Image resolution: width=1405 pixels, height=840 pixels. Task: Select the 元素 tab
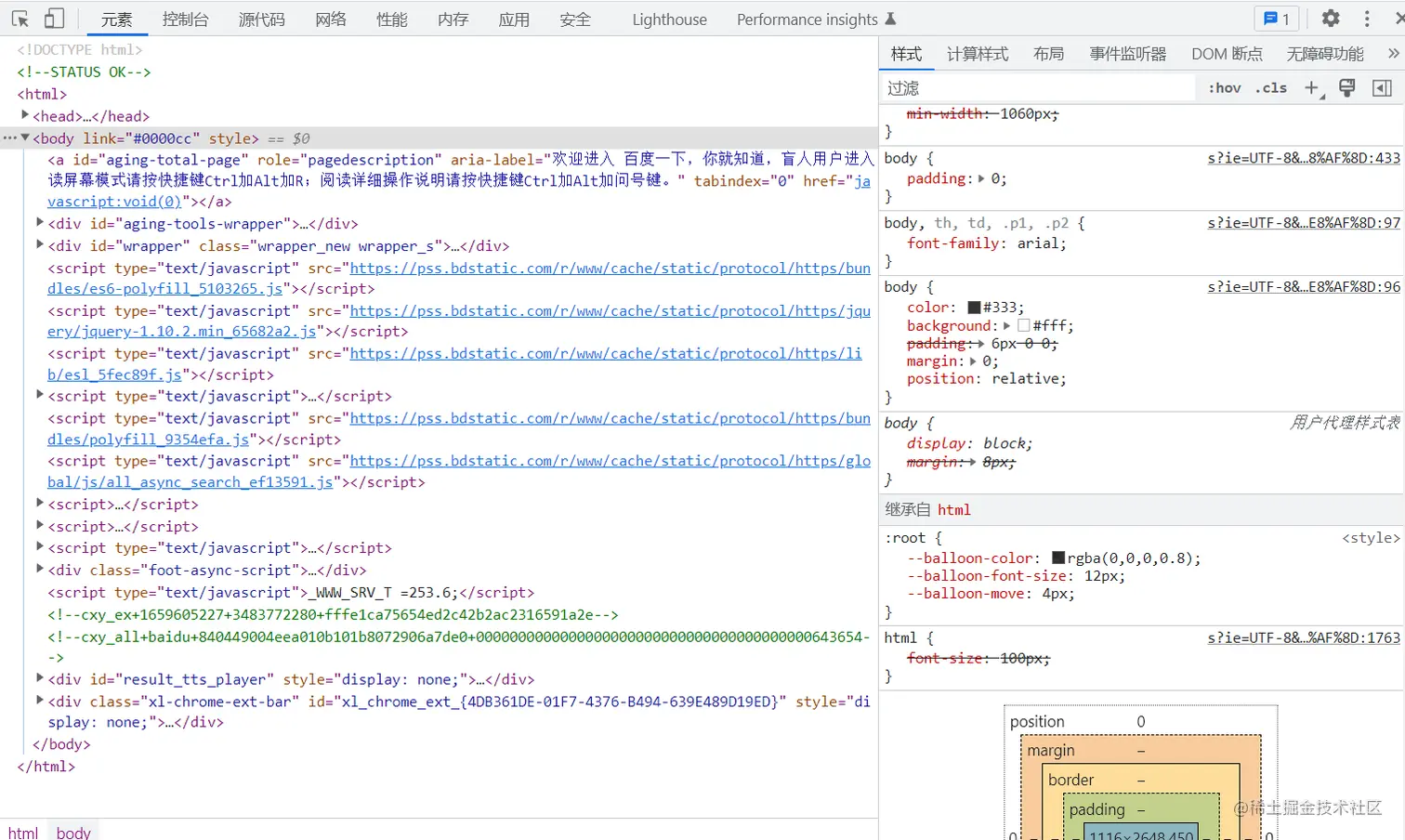[116, 20]
